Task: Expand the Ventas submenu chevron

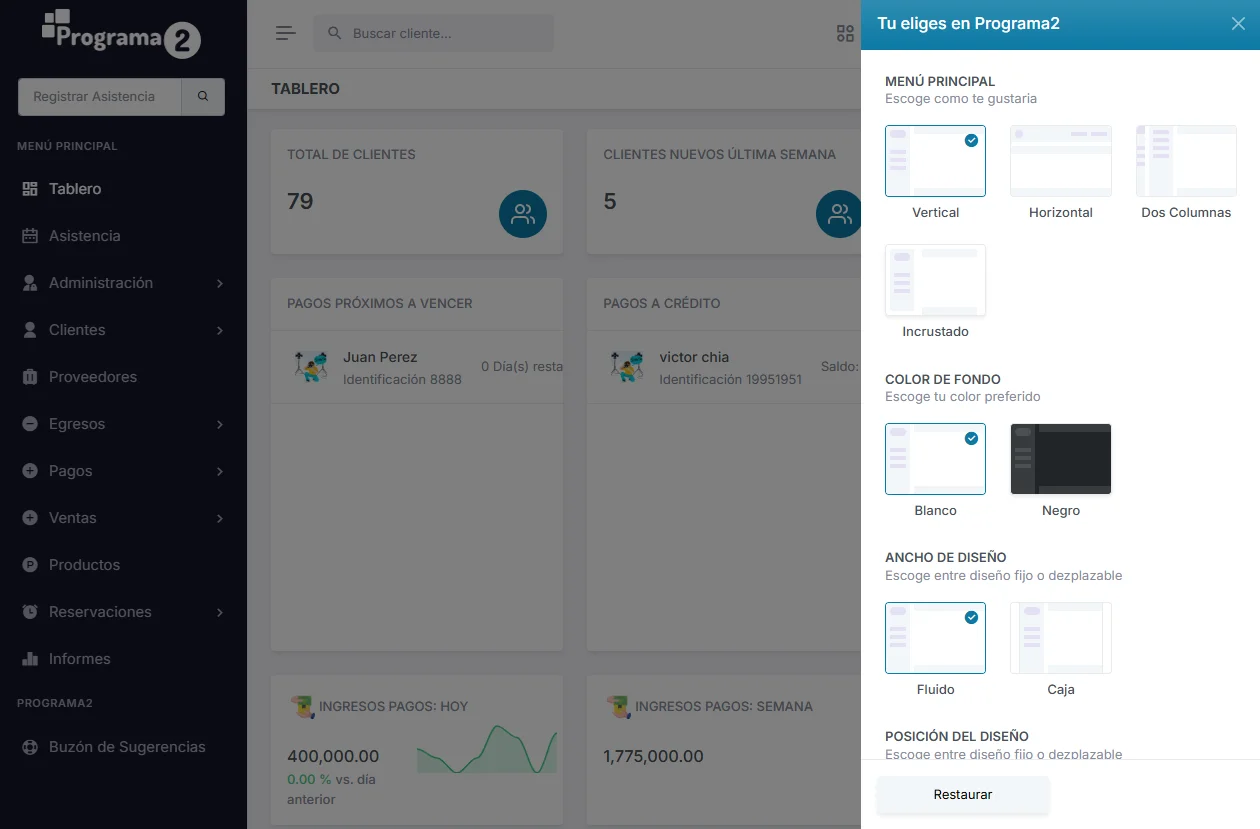Action: click(219, 518)
